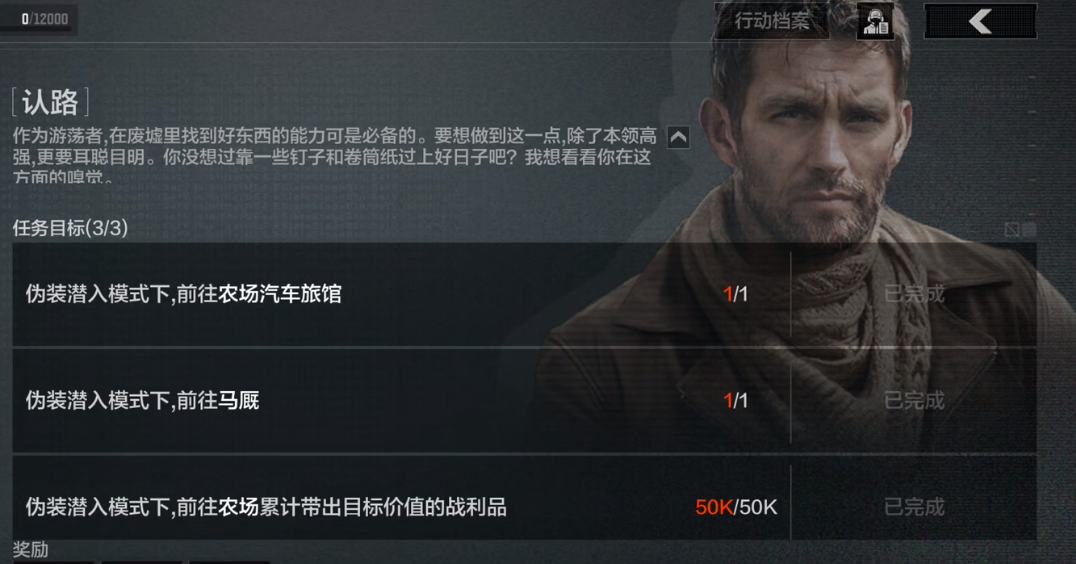Click the 1/1 progress on 农场汽车旅馆 row
Screen dimensions: 1076x564
[x=736, y=294]
